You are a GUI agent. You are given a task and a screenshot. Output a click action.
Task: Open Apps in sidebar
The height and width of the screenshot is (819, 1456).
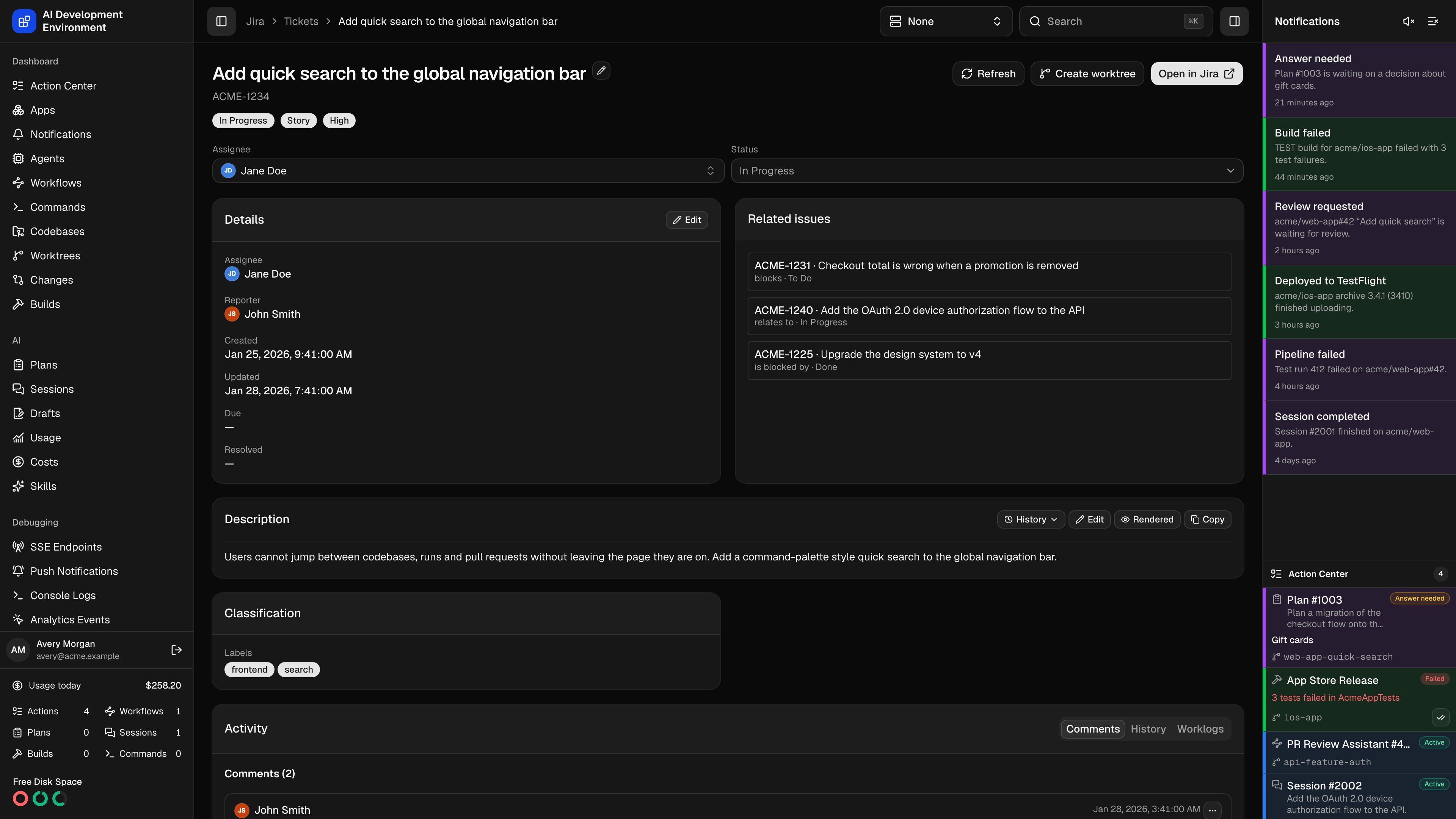click(x=97, y=110)
